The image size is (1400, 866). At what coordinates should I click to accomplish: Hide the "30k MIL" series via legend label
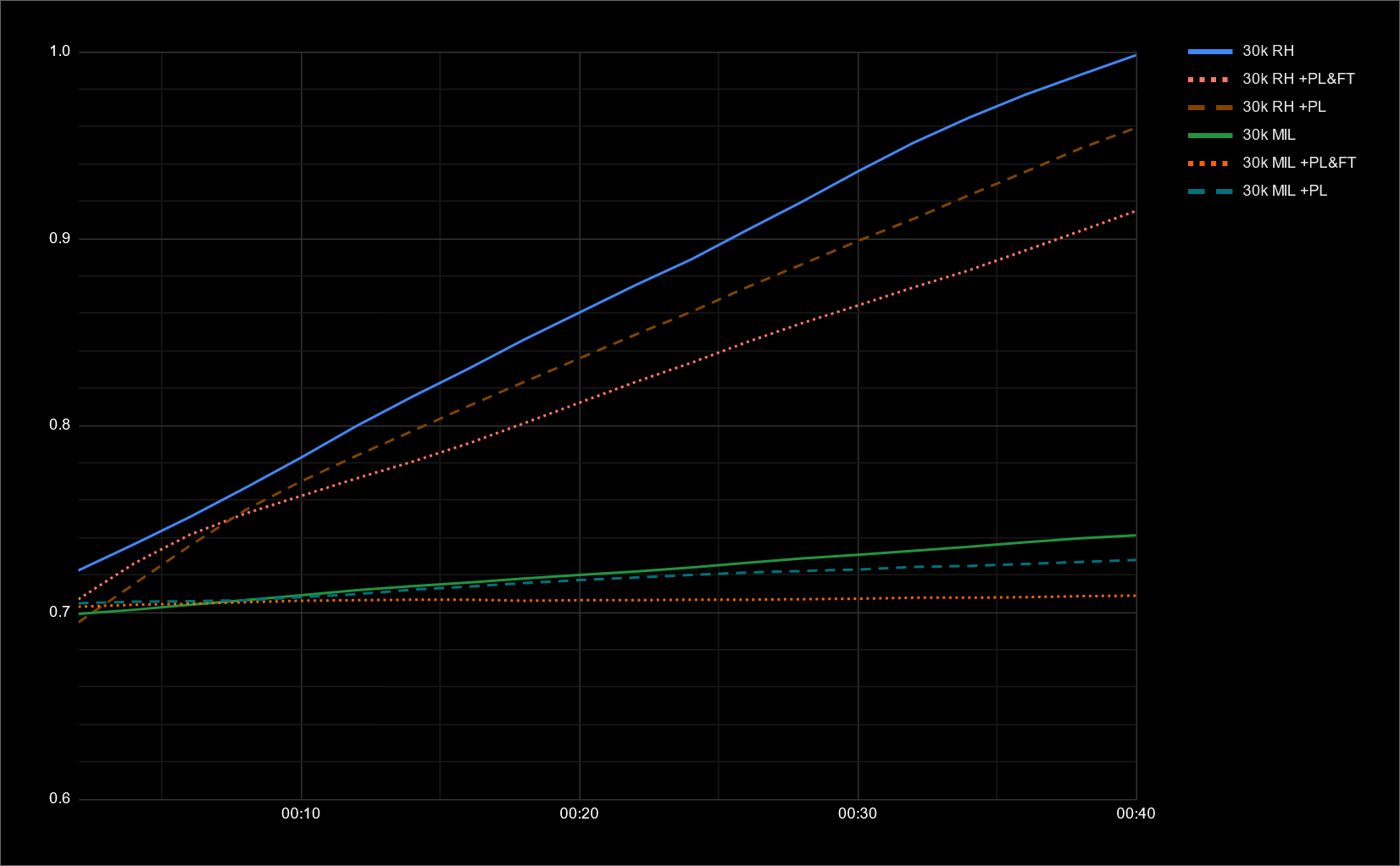[1269, 136]
